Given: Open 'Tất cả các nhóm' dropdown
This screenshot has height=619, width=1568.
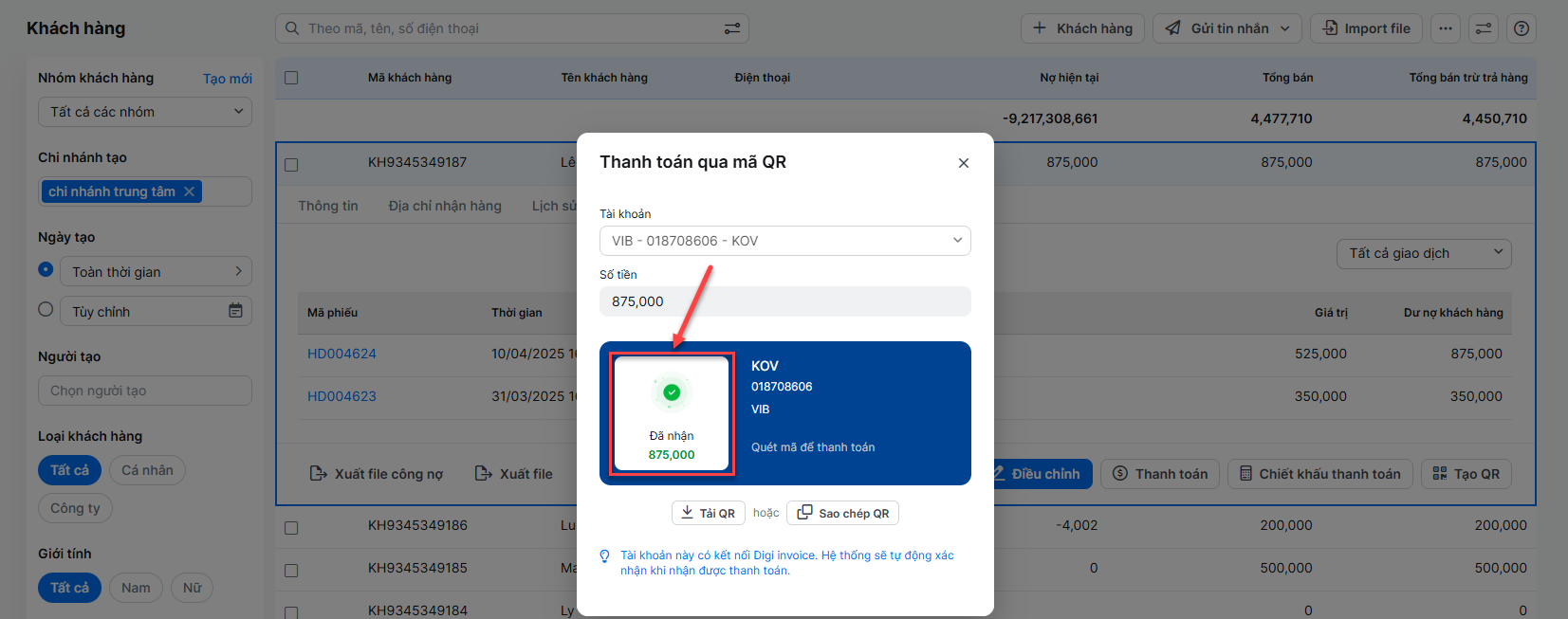Looking at the screenshot, I should 145,112.
